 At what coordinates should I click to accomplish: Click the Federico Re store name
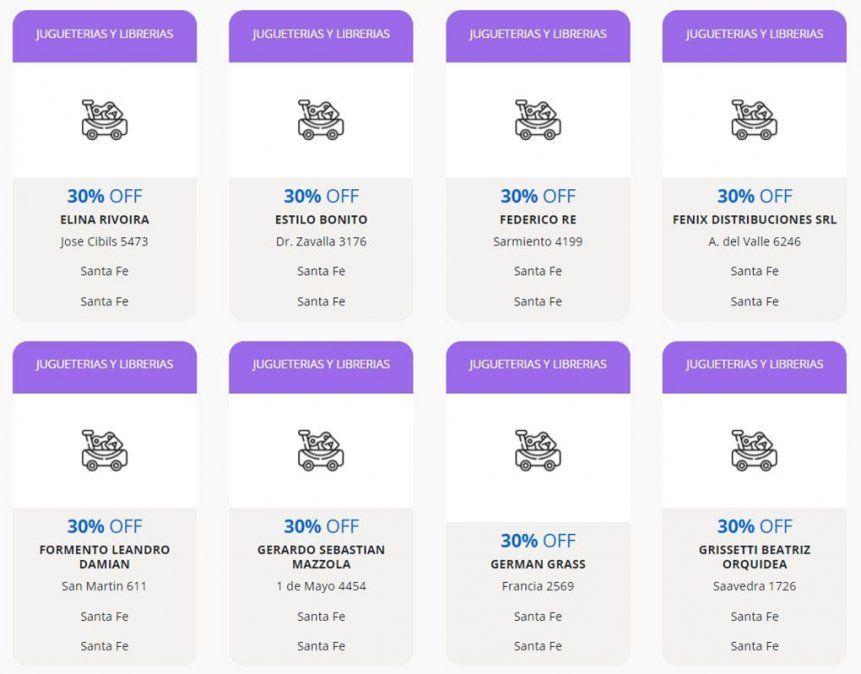[x=538, y=220]
